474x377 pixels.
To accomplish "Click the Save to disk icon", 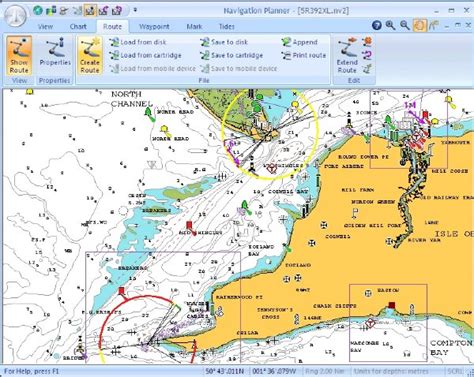I will (204, 42).
